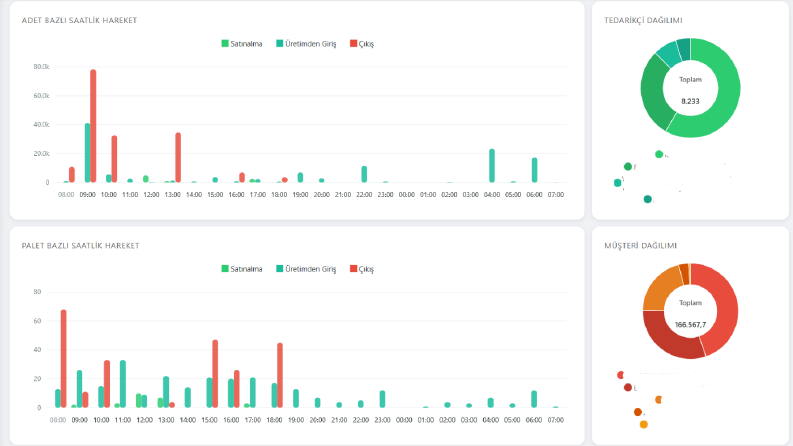This screenshot has height=446, width=793.
Task: Toggle the first red legend dot under Müşteri donut
Action: [621, 375]
